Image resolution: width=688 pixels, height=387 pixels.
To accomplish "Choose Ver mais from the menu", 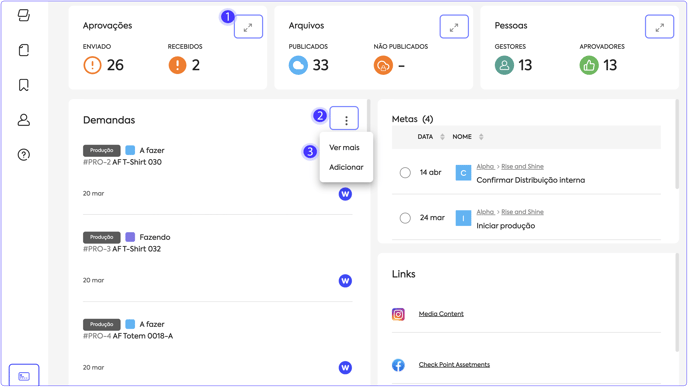I will coord(344,147).
